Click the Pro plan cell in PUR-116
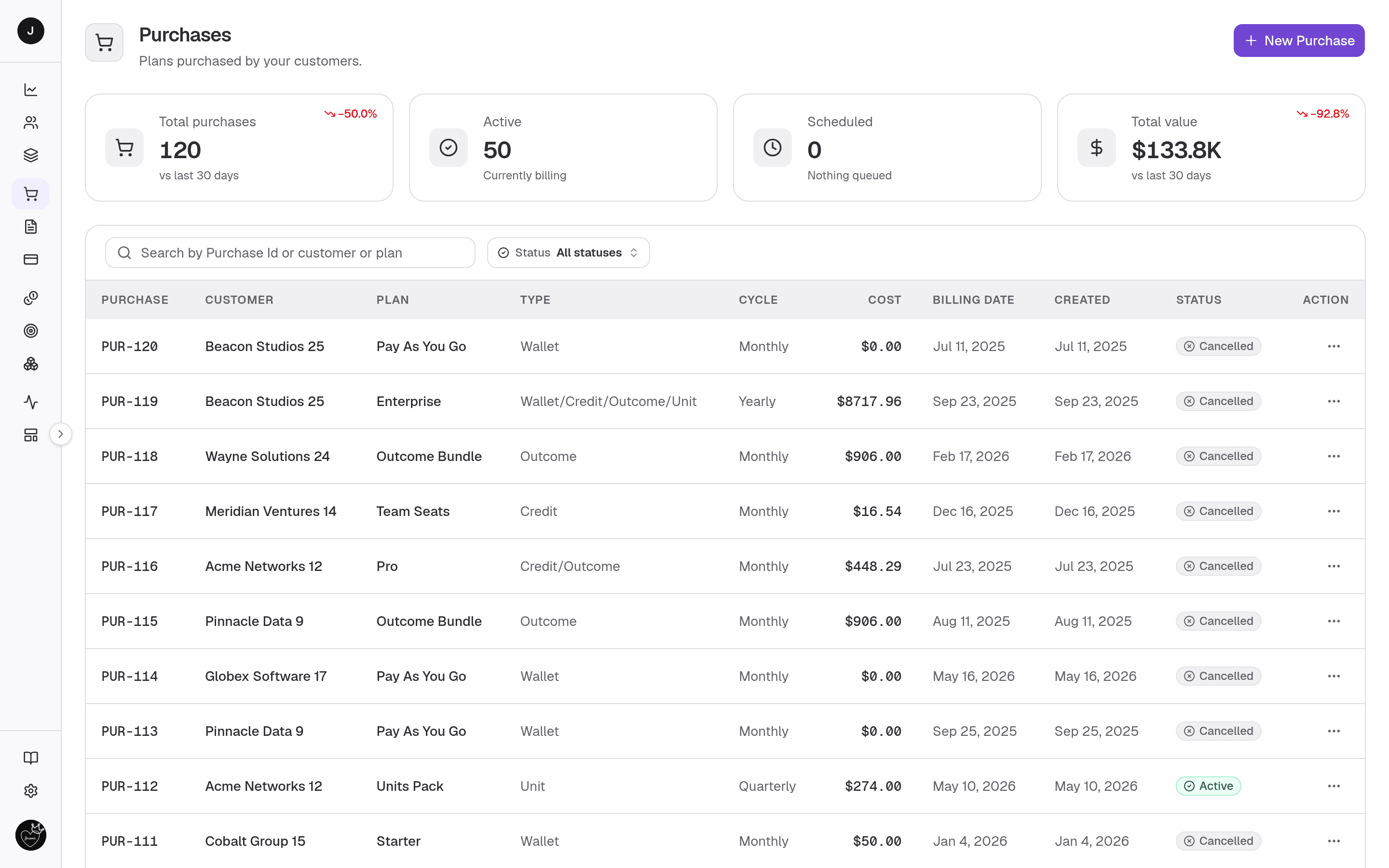Viewport: 1389px width, 868px height. 387,566
